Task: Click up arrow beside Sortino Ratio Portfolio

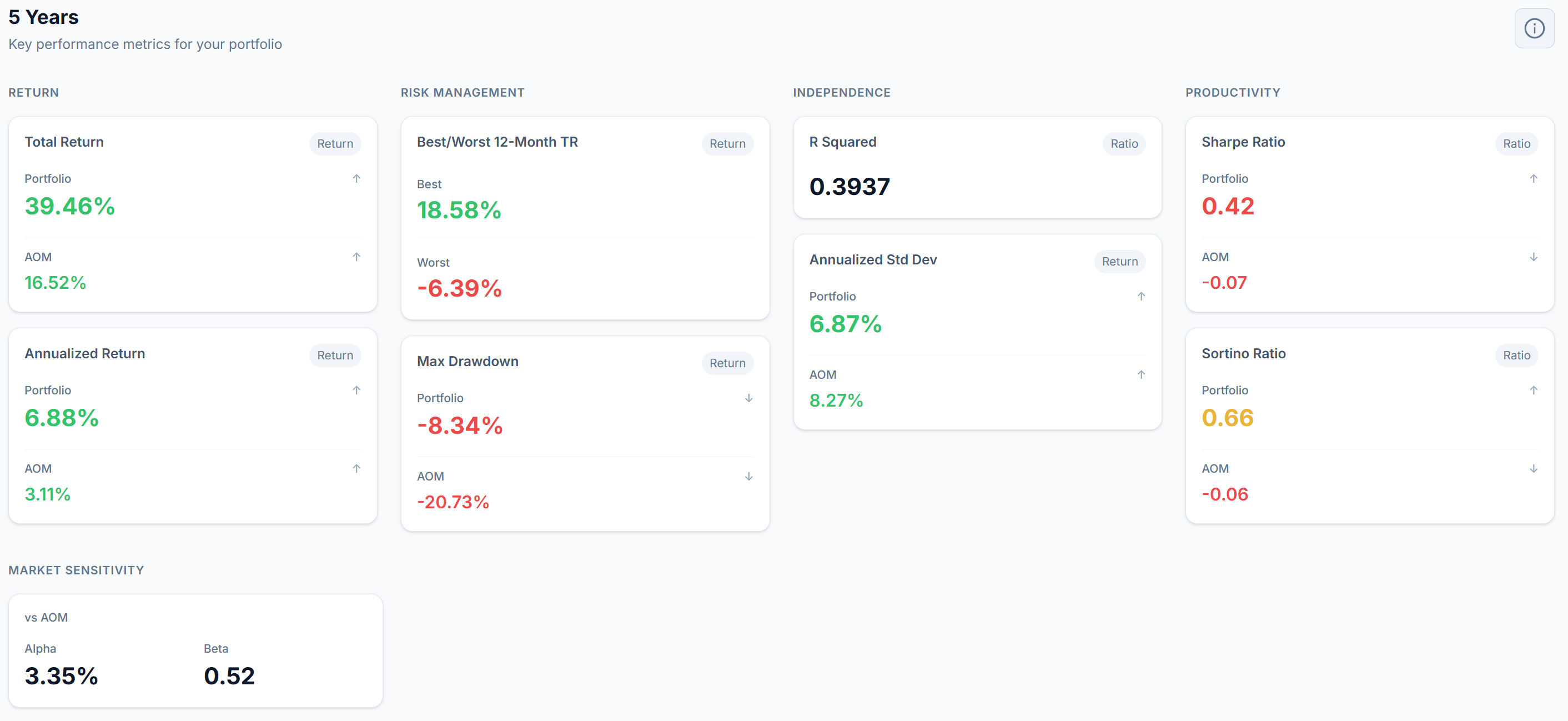Action: point(1534,390)
